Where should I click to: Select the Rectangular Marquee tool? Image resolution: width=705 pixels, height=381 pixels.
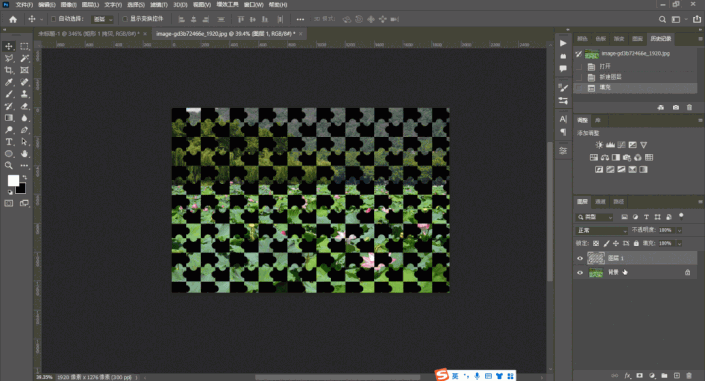coord(24,46)
